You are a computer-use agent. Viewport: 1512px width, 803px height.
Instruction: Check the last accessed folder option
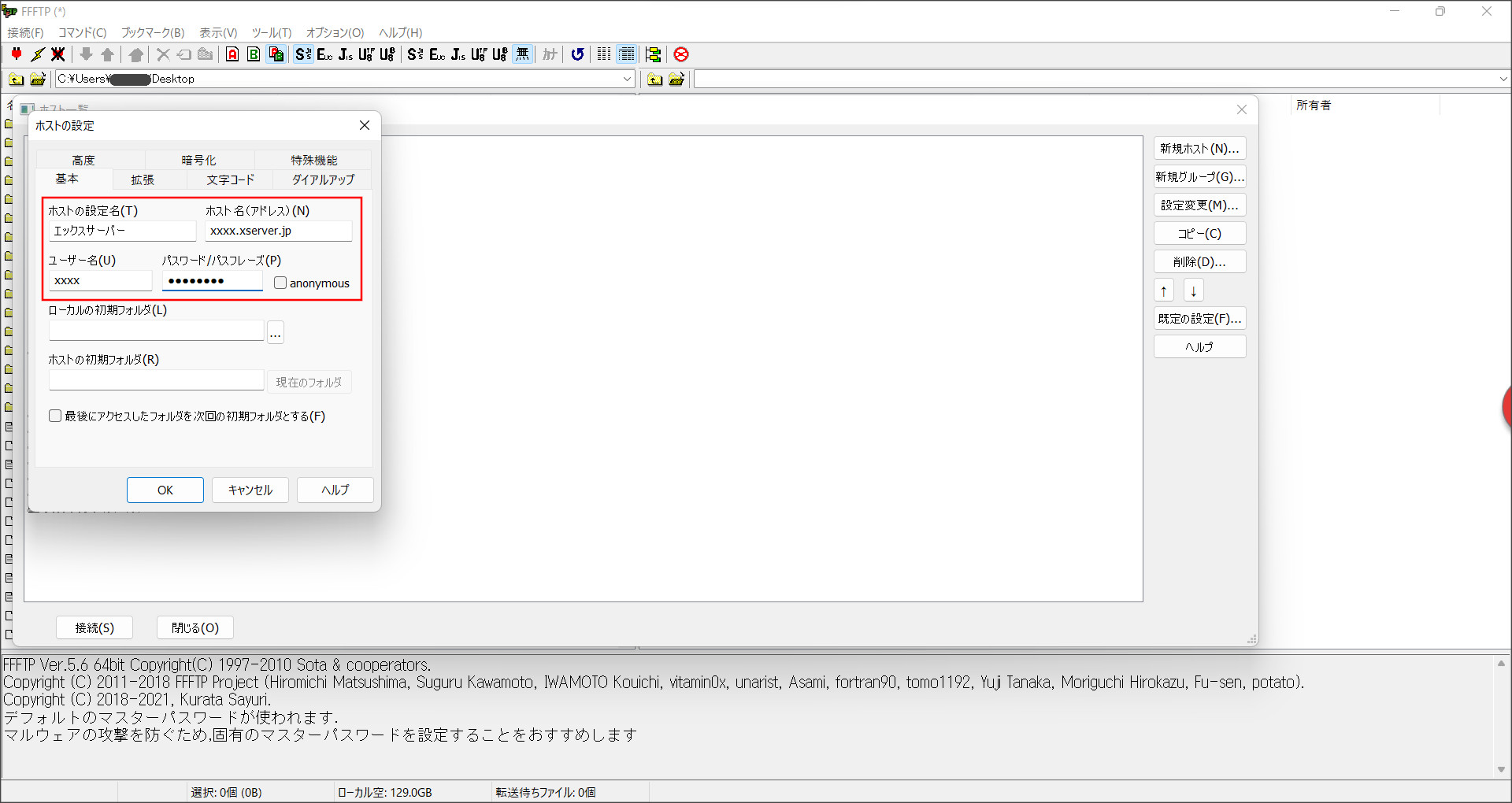(x=55, y=416)
